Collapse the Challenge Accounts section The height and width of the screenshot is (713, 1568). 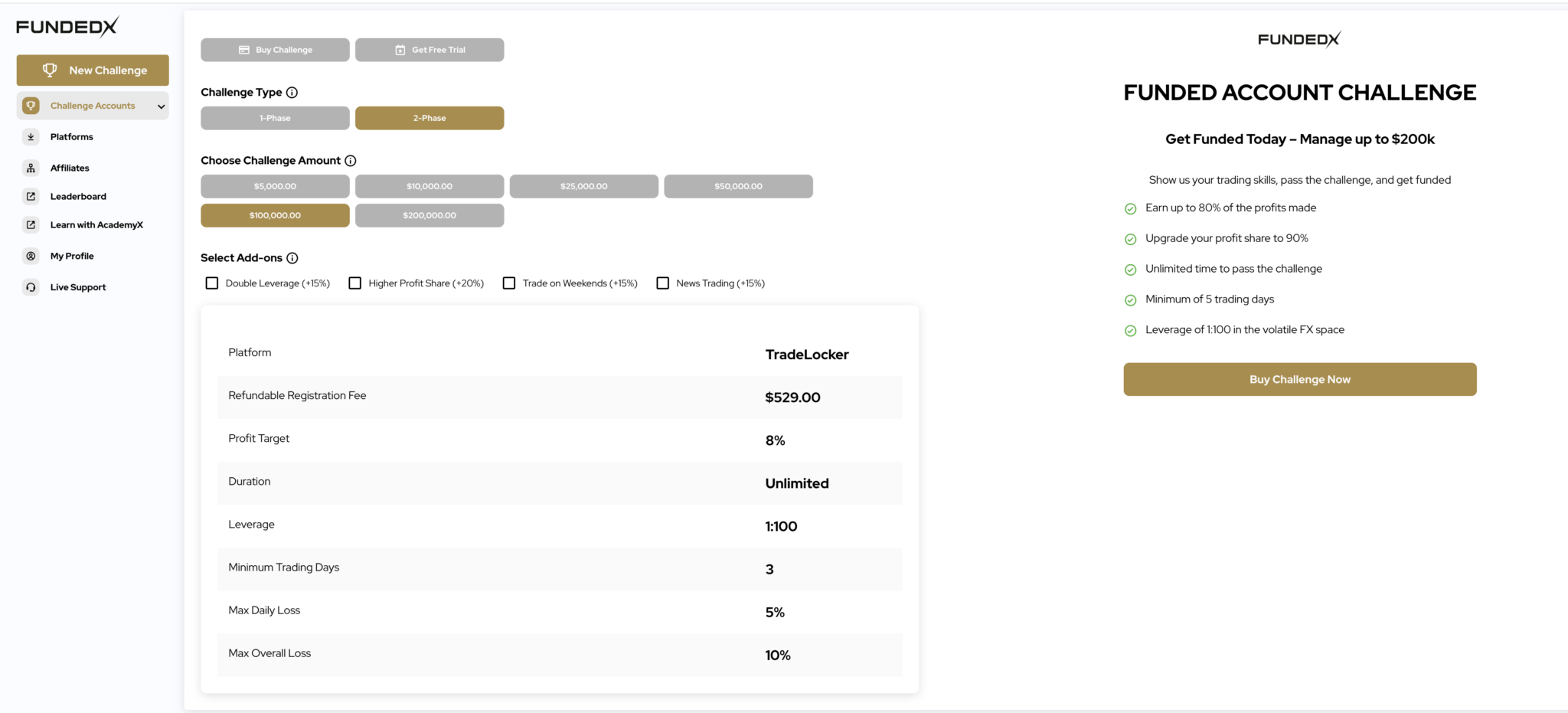(x=160, y=106)
